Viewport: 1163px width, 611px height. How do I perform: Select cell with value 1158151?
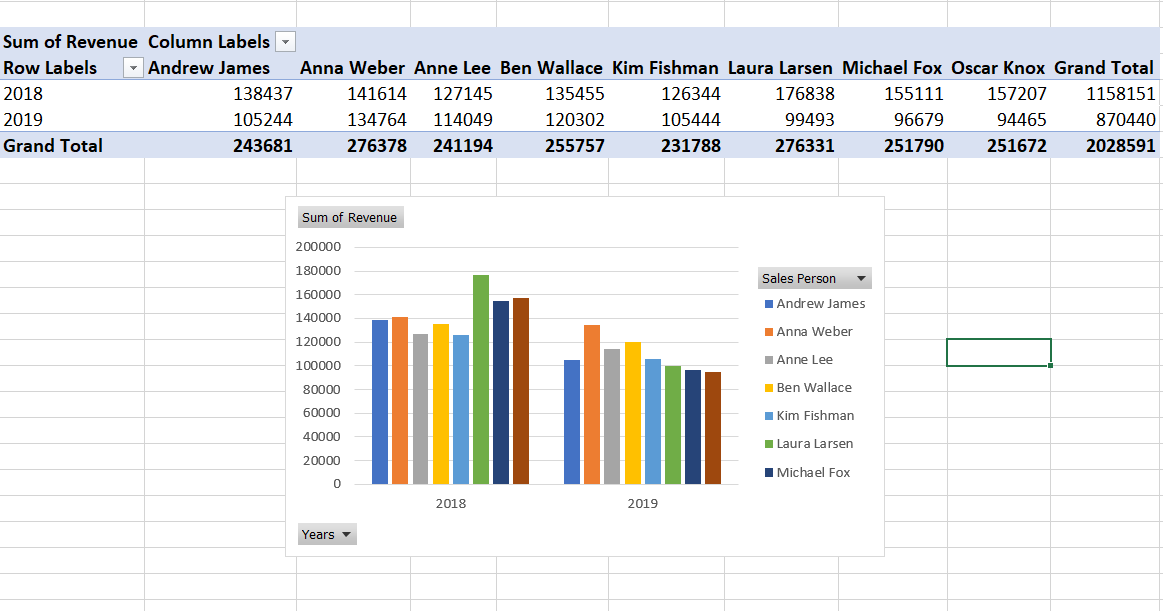[1104, 93]
